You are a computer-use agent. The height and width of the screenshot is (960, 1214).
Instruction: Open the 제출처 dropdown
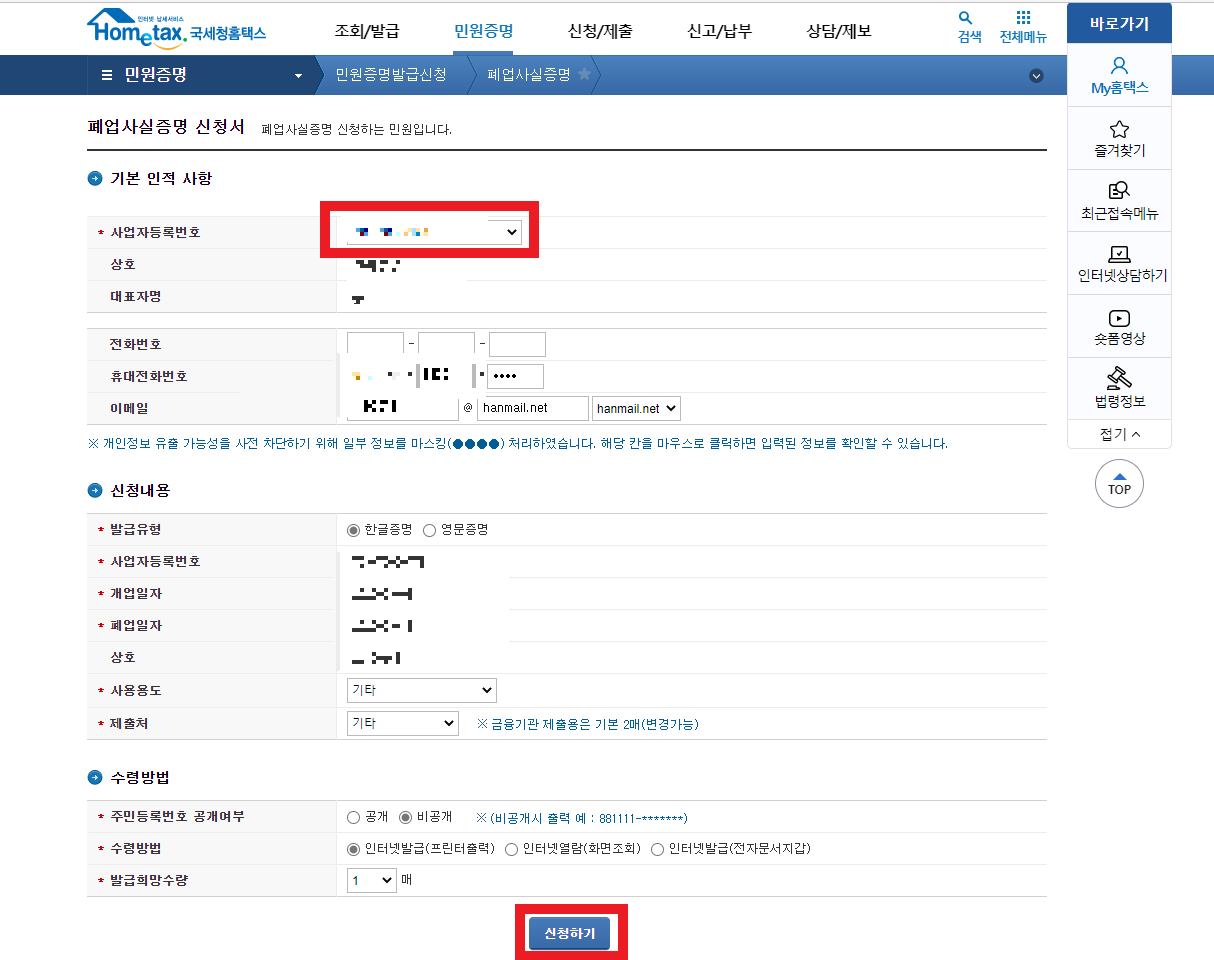click(x=402, y=723)
